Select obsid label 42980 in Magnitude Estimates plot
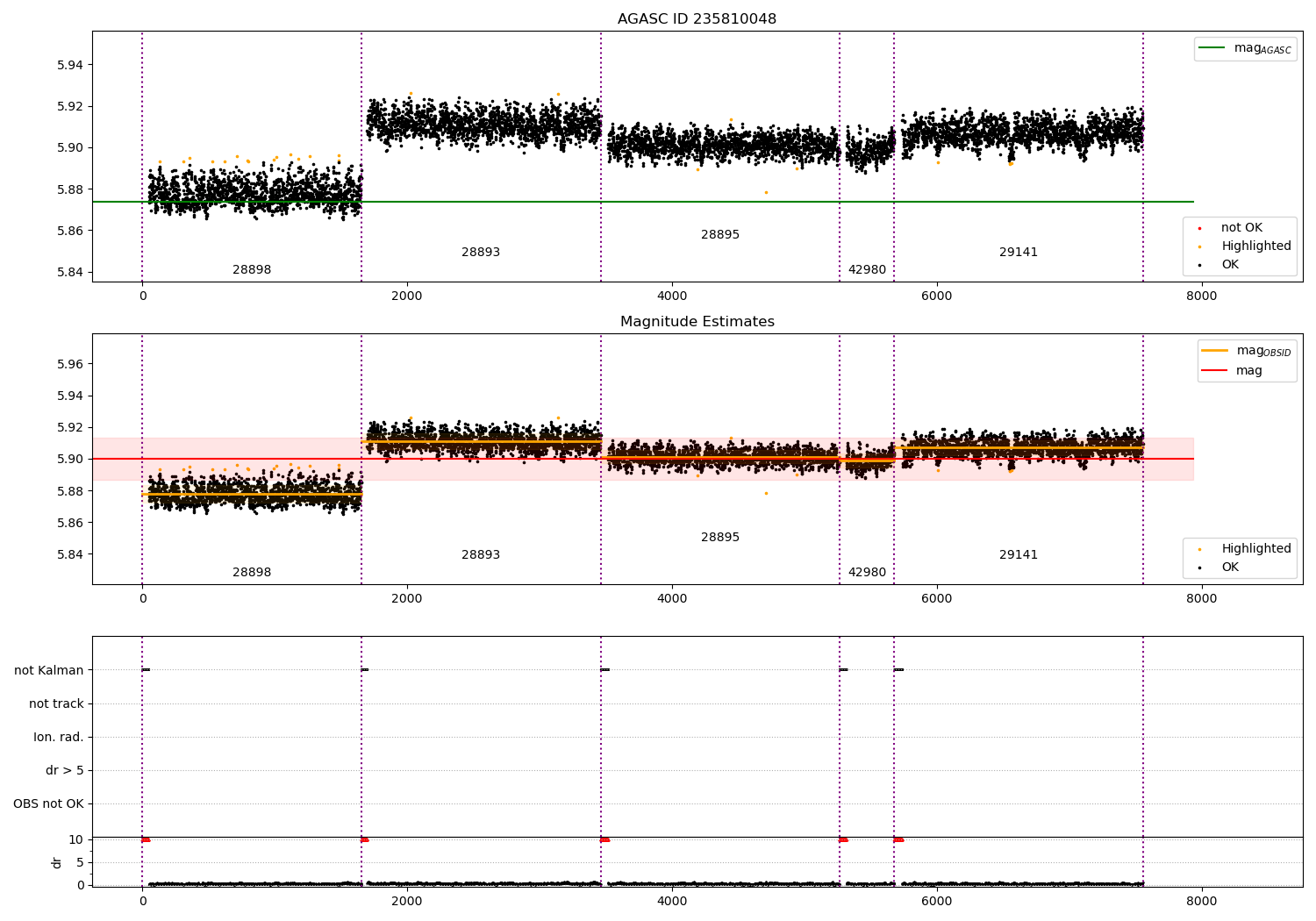 pyautogui.click(x=867, y=573)
